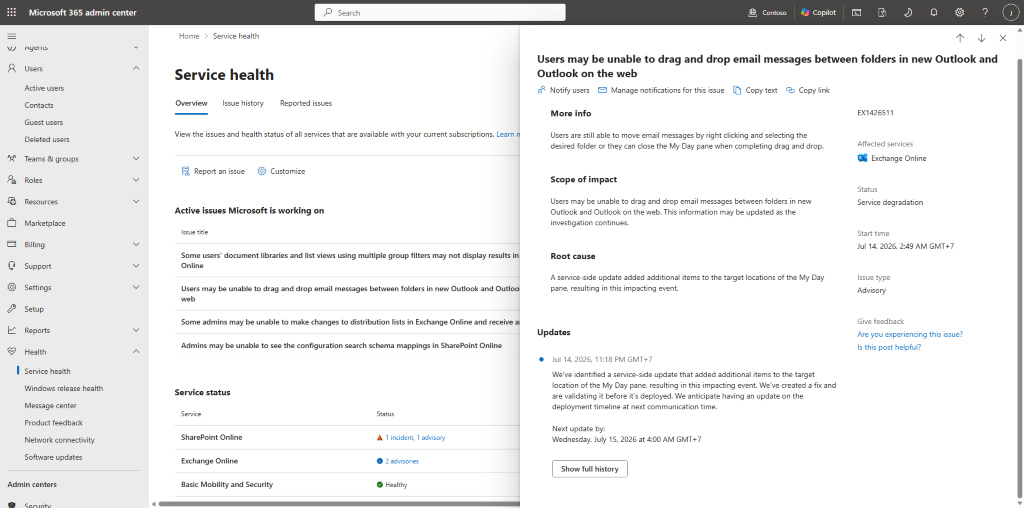Open the header settings gear

[959, 12]
